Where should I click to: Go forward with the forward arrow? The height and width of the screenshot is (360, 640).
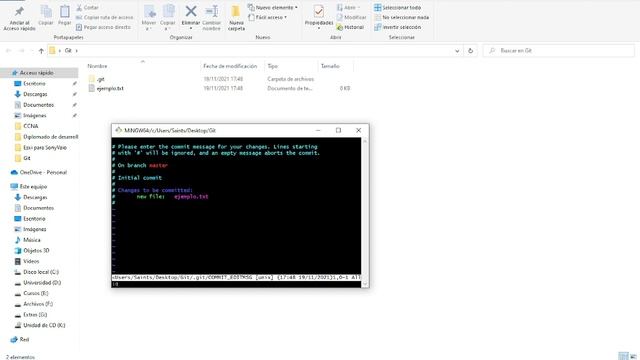[22, 51]
